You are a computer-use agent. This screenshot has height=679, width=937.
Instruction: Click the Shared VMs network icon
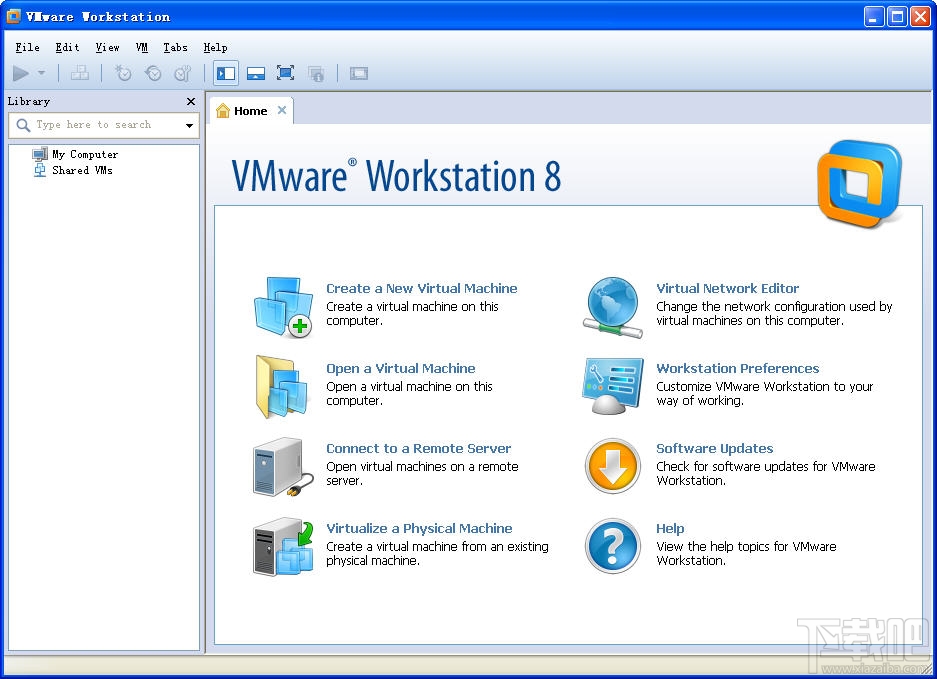click(x=39, y=170)
